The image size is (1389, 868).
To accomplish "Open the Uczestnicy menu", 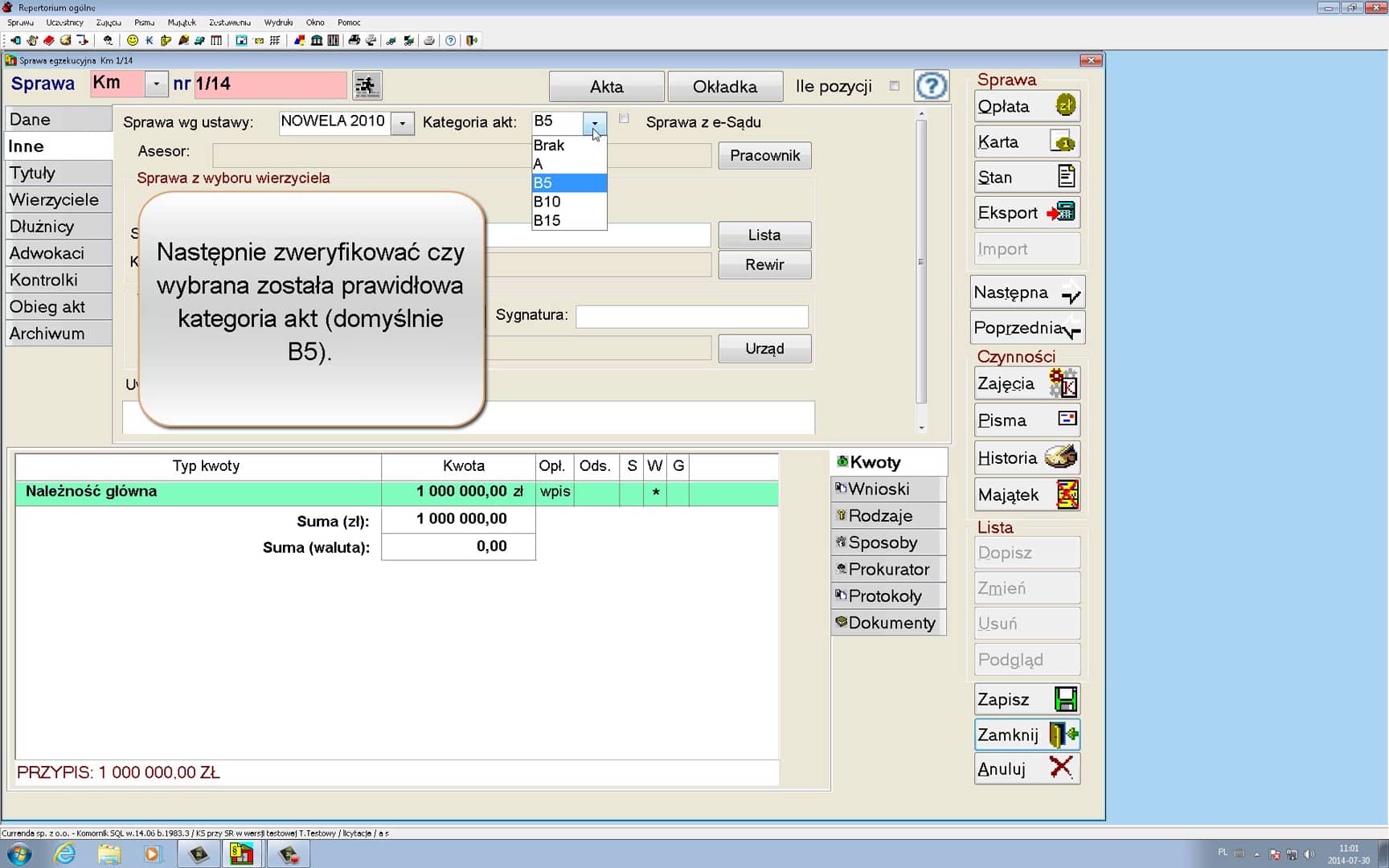I will point(64,23).
